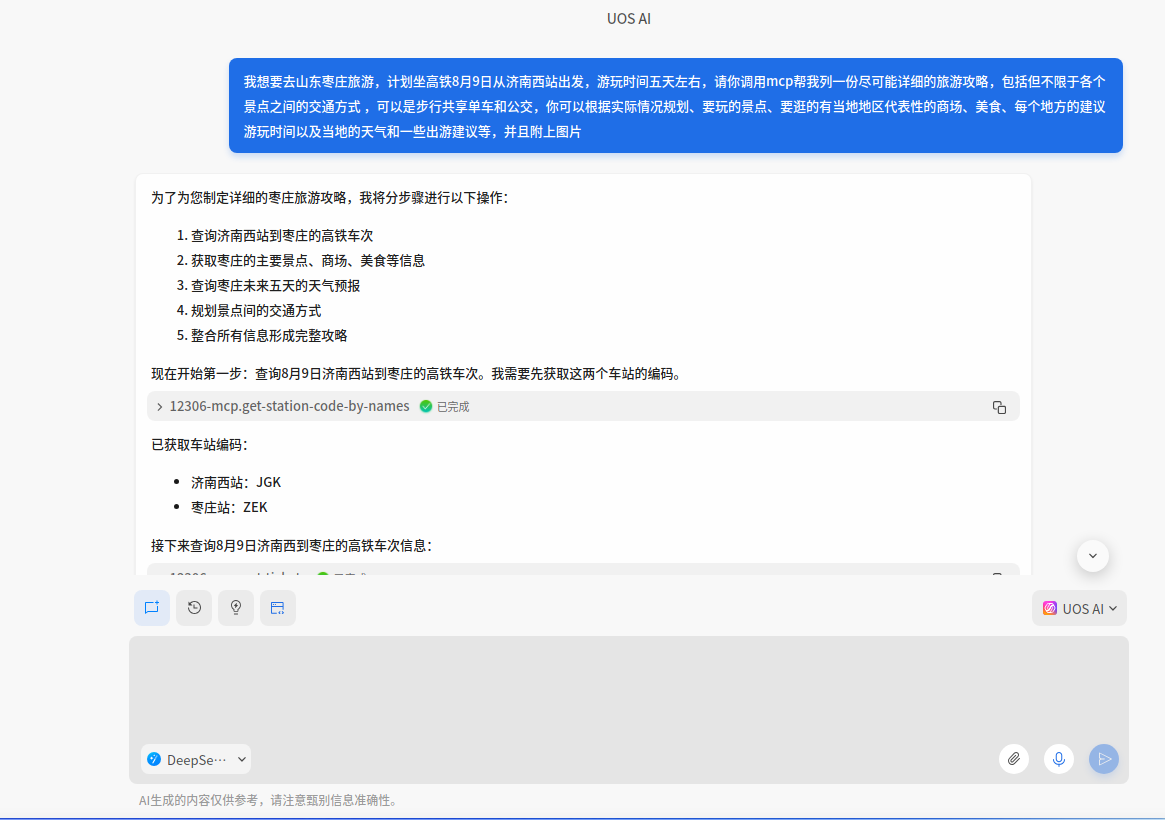Click the text '枣庄站：ZEK'

pyautogui.click(x=229, y=507)
